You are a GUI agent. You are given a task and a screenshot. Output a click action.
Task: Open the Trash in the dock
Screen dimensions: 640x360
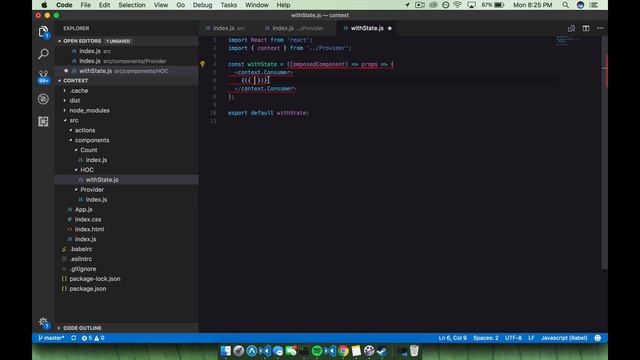point(414,351)
